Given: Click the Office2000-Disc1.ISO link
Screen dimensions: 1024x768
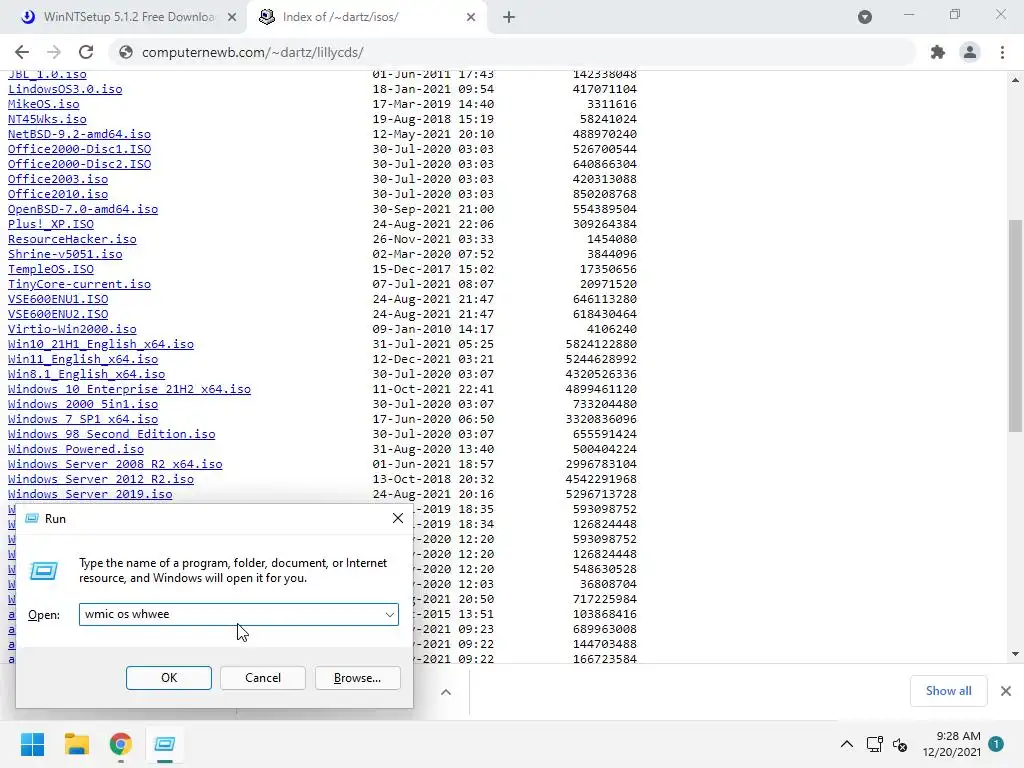Looking at the screenshot, I should (x=79, y=149).
